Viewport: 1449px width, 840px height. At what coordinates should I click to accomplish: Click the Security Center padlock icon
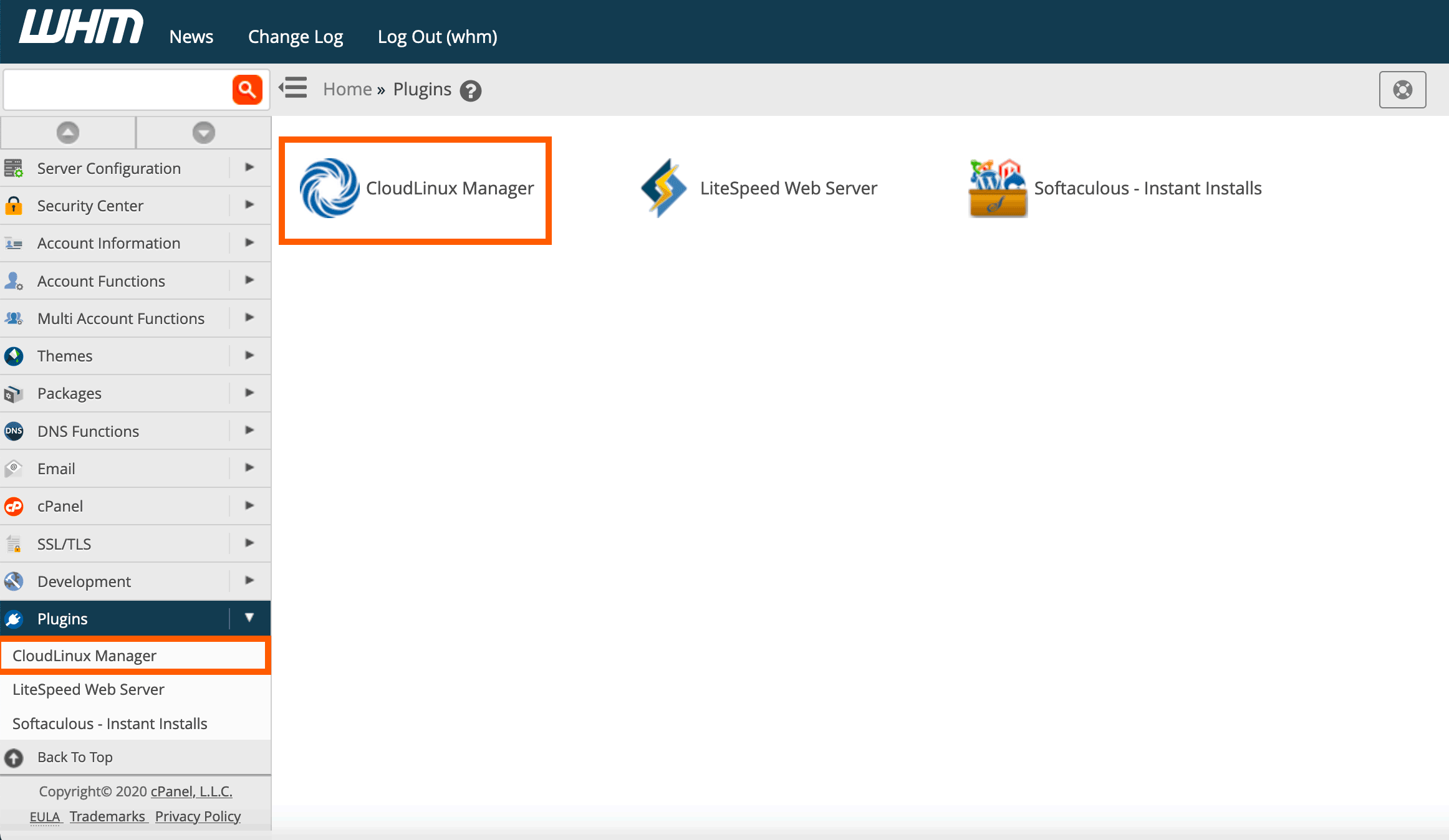(x=14, y=206)
